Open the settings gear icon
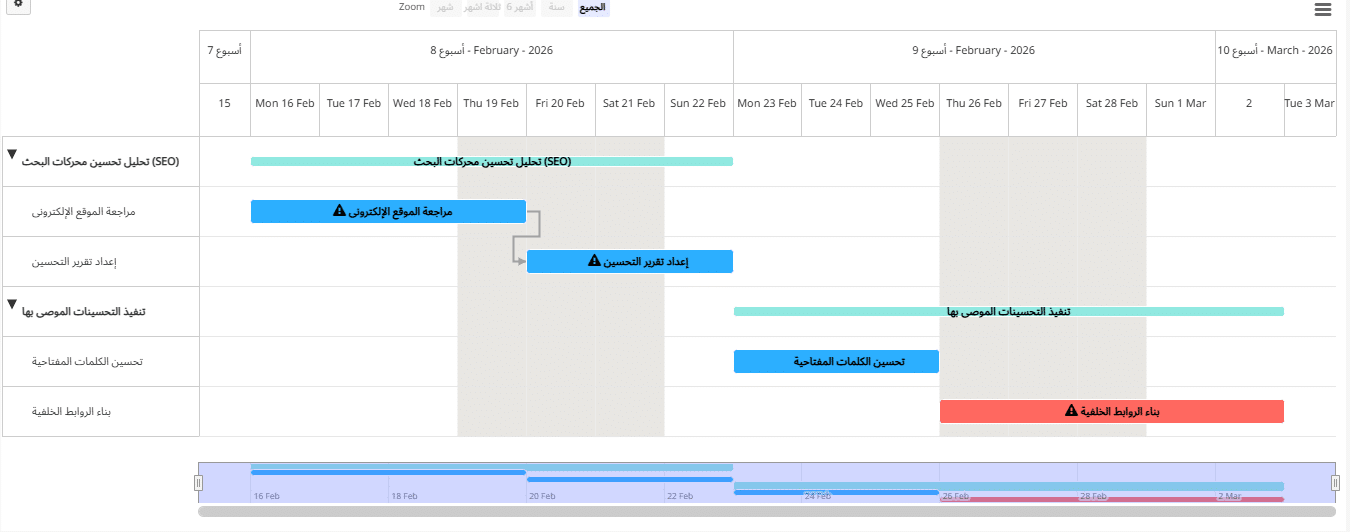 18,5
